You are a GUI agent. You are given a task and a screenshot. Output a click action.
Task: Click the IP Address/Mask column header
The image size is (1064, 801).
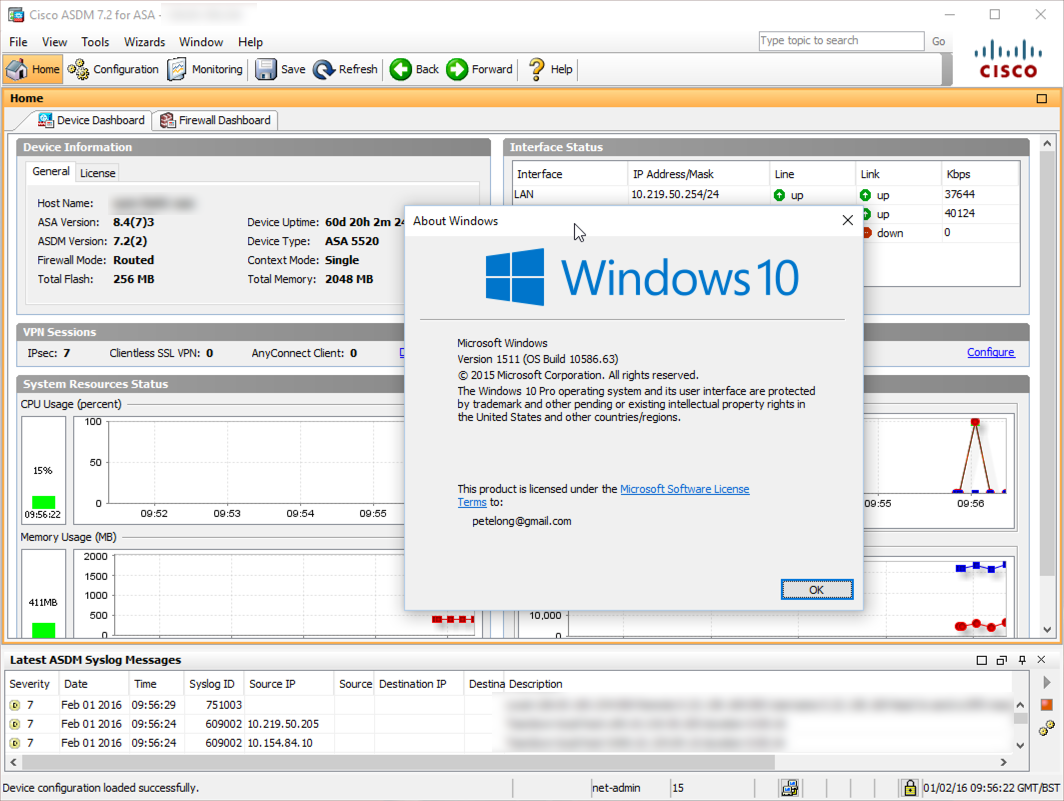click(698, 174)
